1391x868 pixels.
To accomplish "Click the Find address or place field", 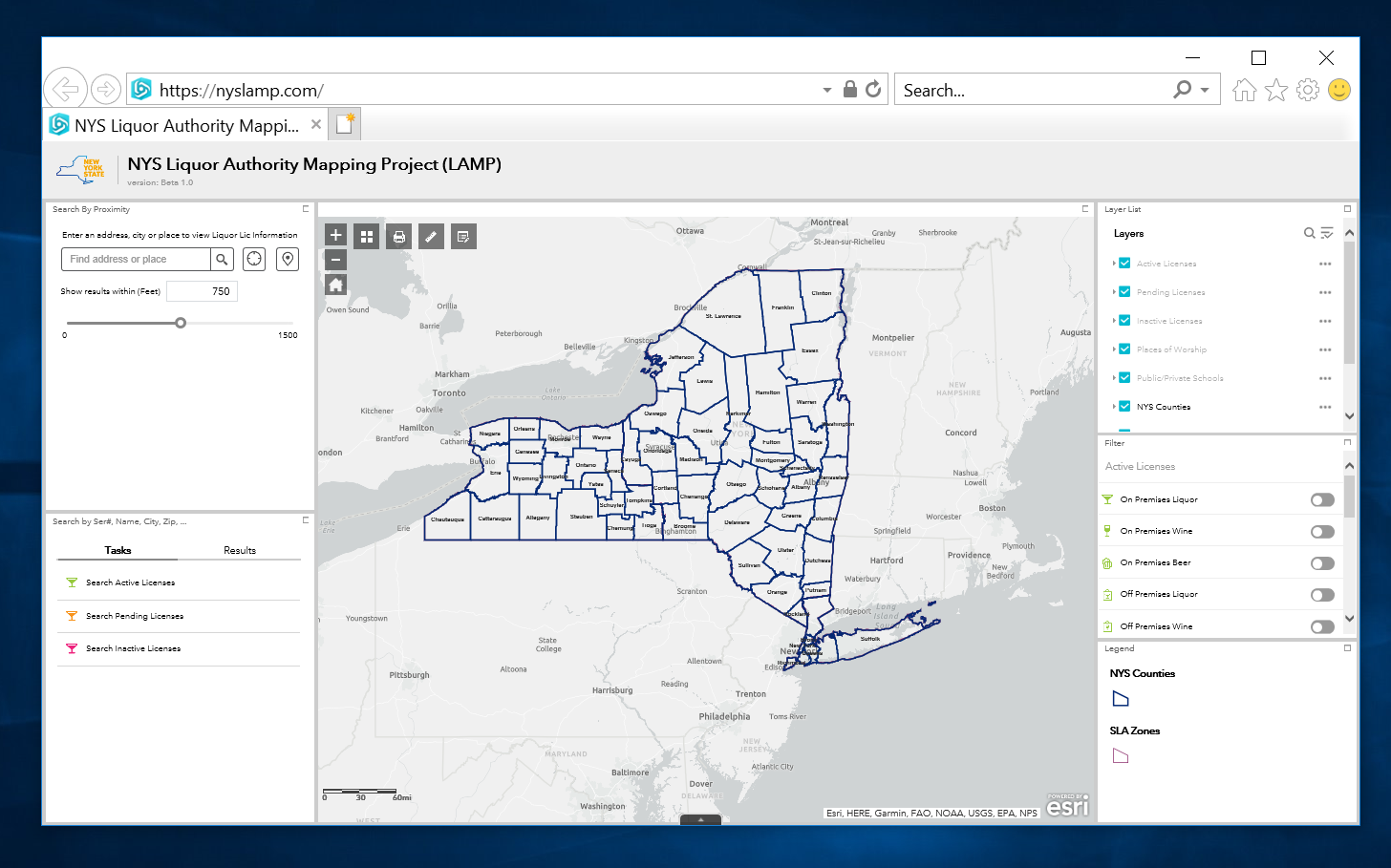I will point(136,259).
